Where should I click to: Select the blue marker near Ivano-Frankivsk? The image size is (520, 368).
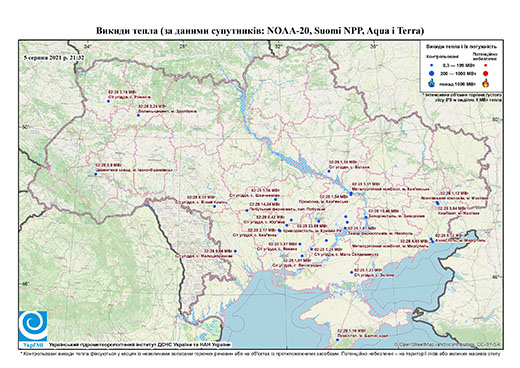96,174
